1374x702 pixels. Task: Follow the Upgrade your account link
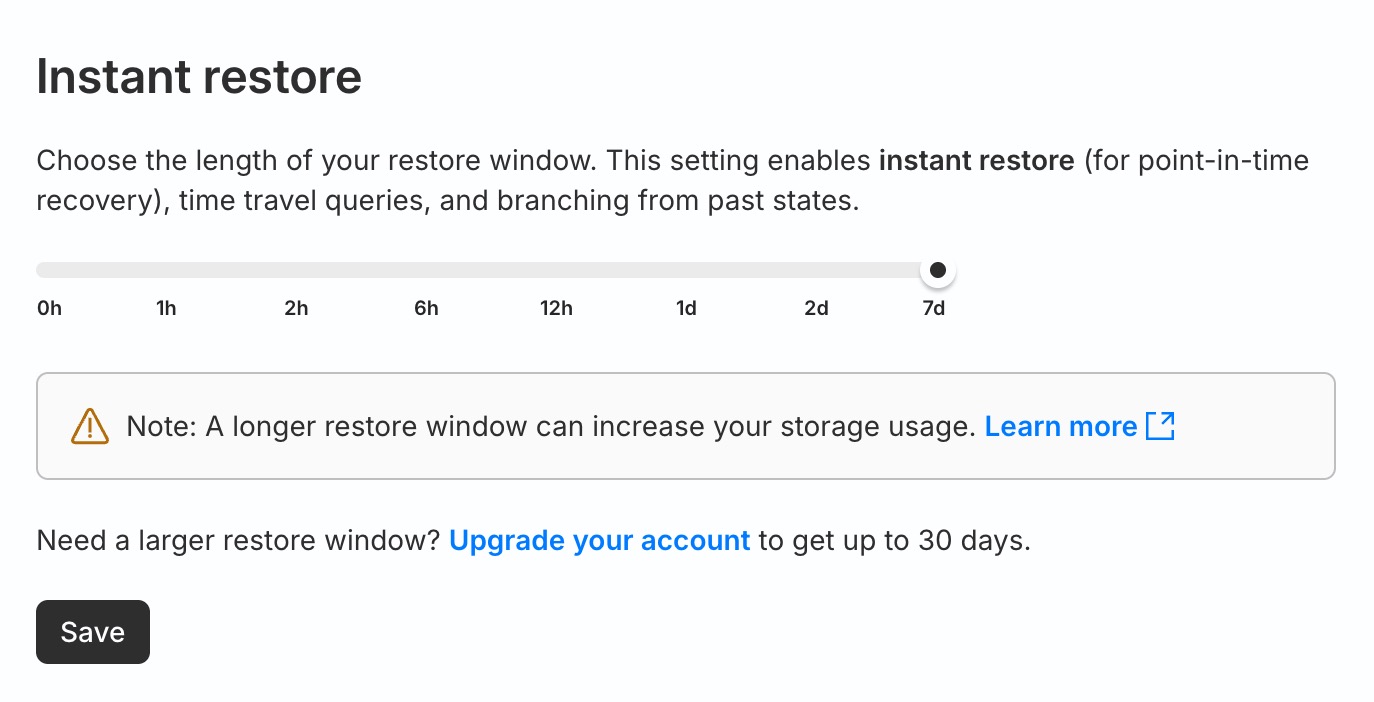pos(599,541)
